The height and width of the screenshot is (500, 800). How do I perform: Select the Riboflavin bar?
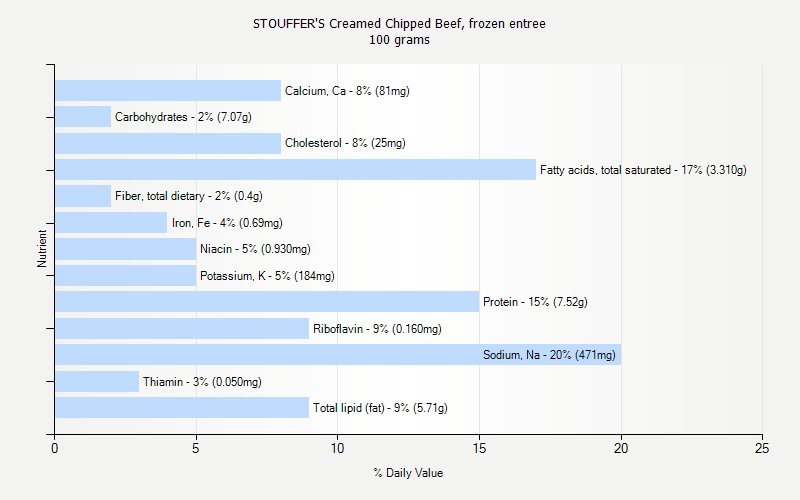tap(182, 328)
